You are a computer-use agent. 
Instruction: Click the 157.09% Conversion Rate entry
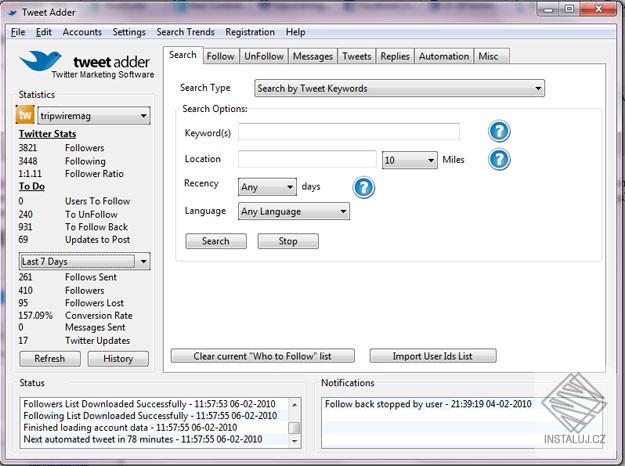[75, 315]
